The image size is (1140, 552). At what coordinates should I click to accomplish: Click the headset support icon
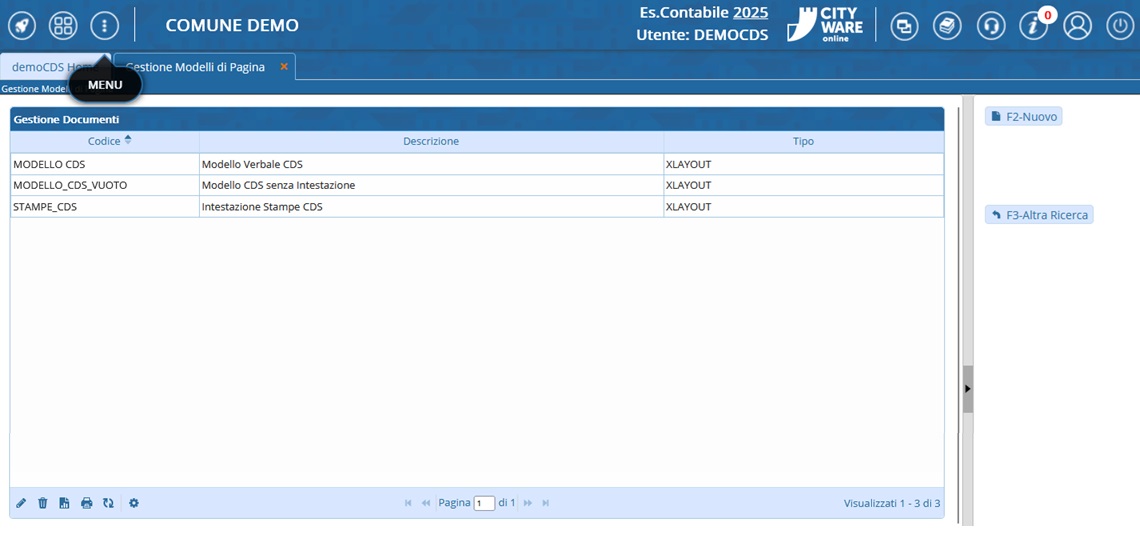(x=990, y=26)
